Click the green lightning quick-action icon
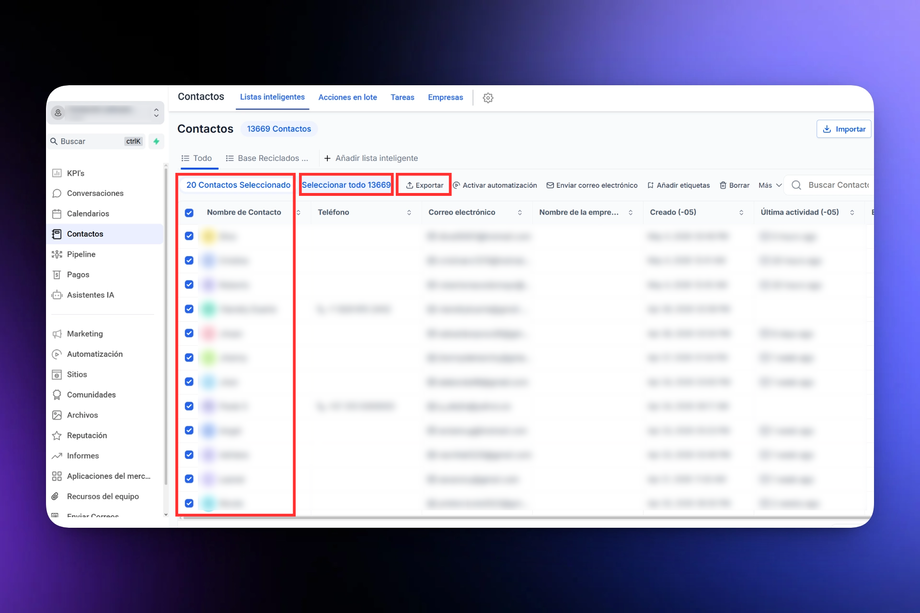Screen dimensions: 920x613 (x=156, y=141)
